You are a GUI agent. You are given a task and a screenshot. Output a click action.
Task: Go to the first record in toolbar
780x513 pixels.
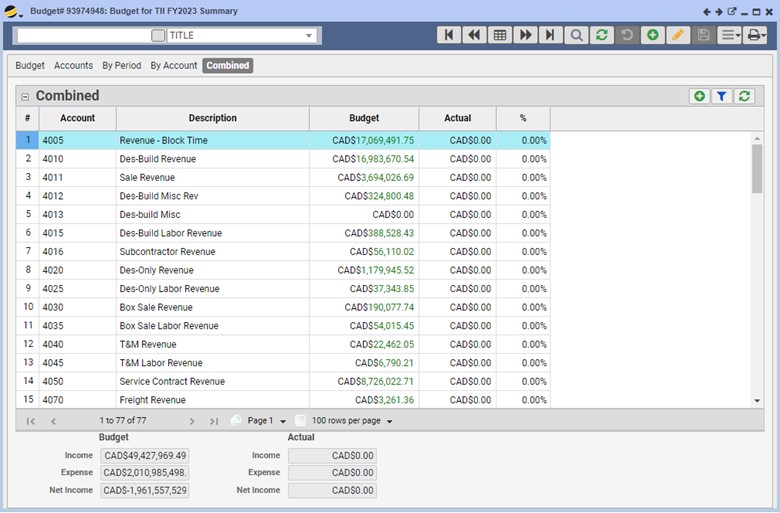tap(449, 35)
